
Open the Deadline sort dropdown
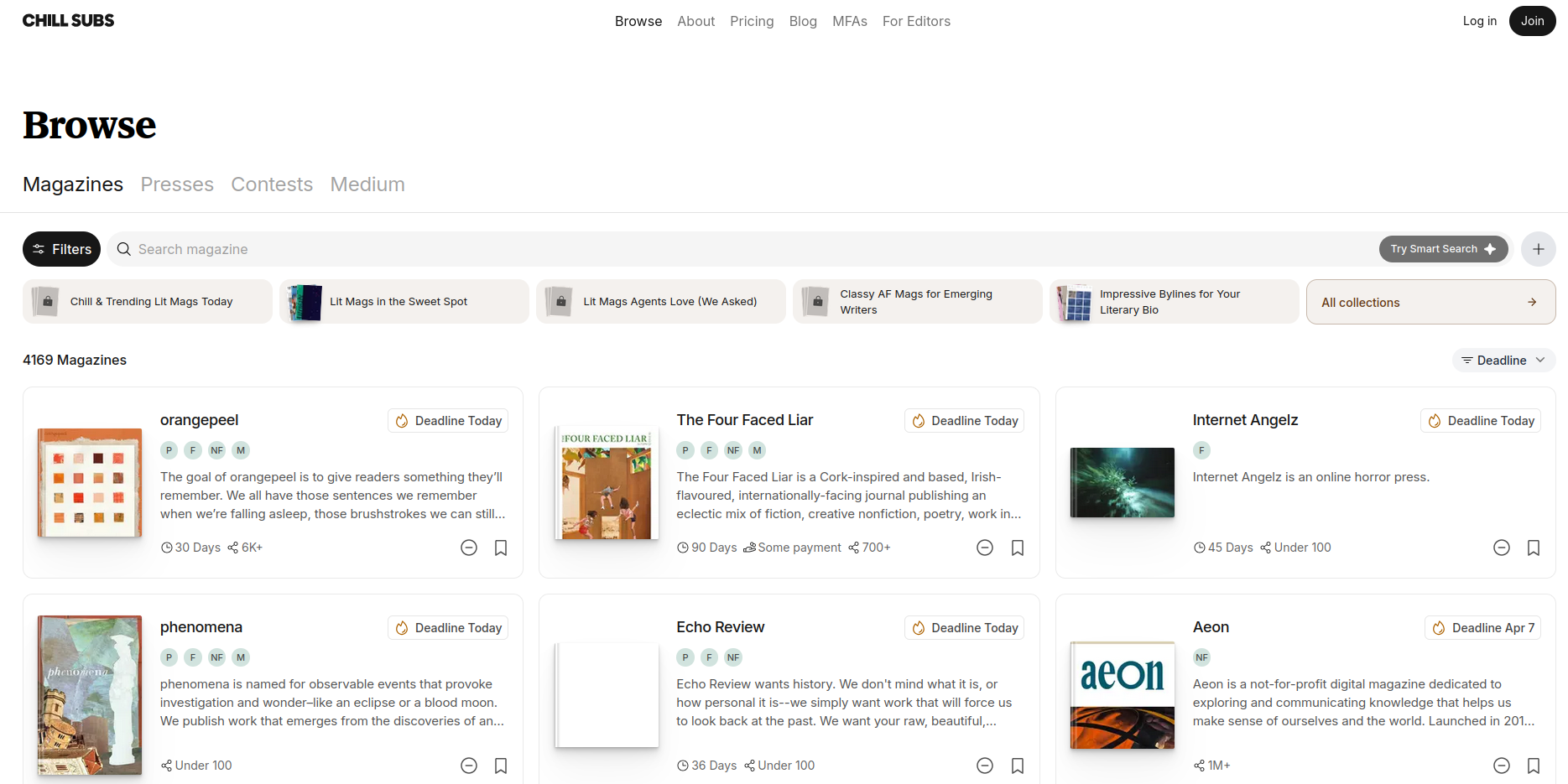[1503, 361]
